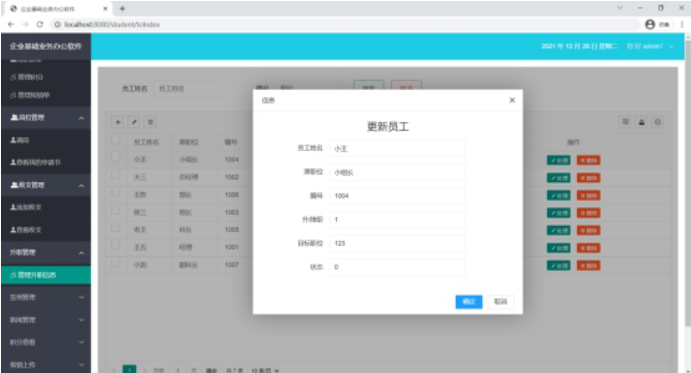Click the print icon at table right

click(658, 122)
